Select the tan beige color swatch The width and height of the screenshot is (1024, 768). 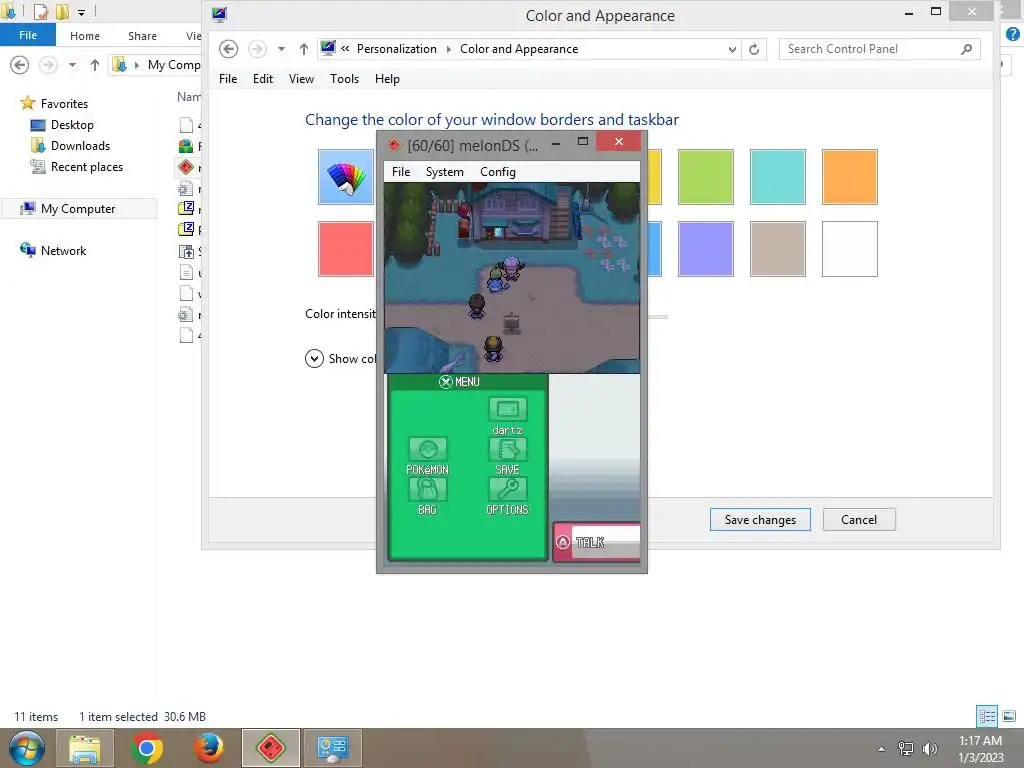[777, 249]
